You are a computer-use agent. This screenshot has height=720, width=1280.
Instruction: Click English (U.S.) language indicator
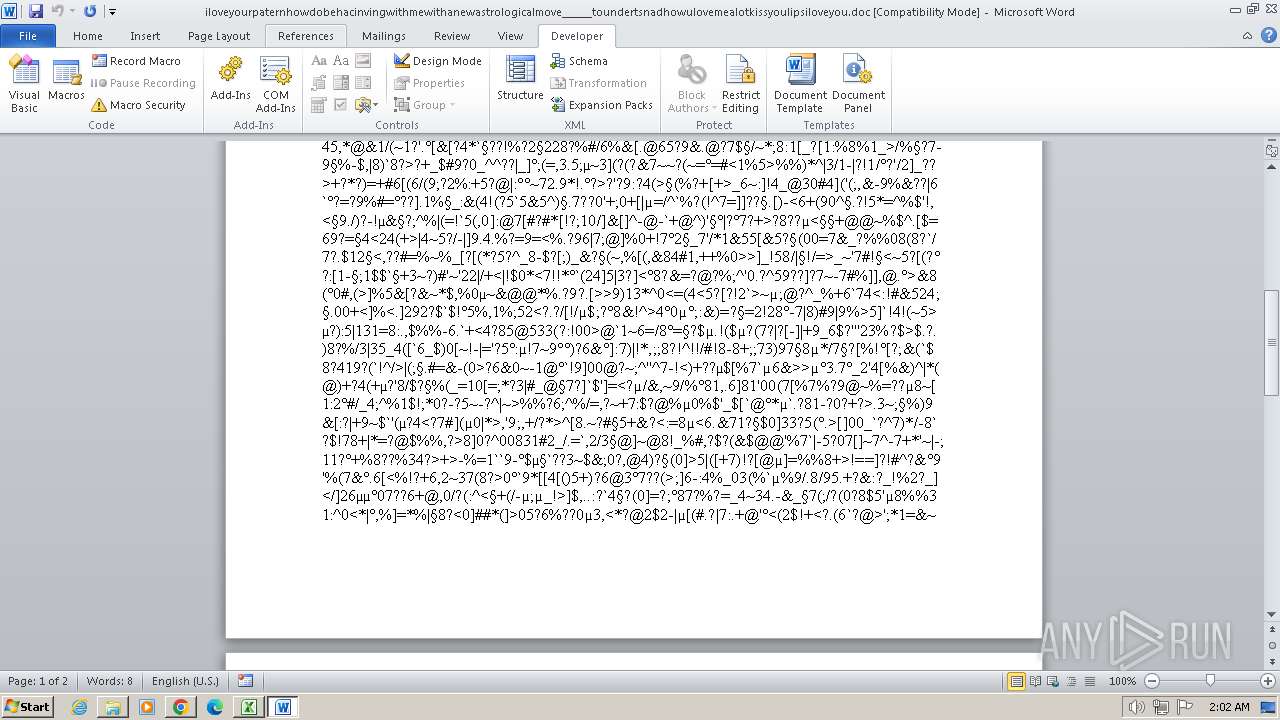(185, 681)
